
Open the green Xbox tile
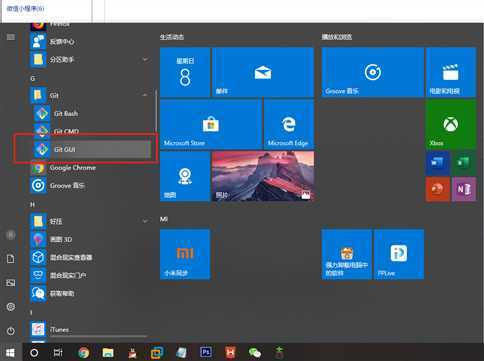(451, 124)
